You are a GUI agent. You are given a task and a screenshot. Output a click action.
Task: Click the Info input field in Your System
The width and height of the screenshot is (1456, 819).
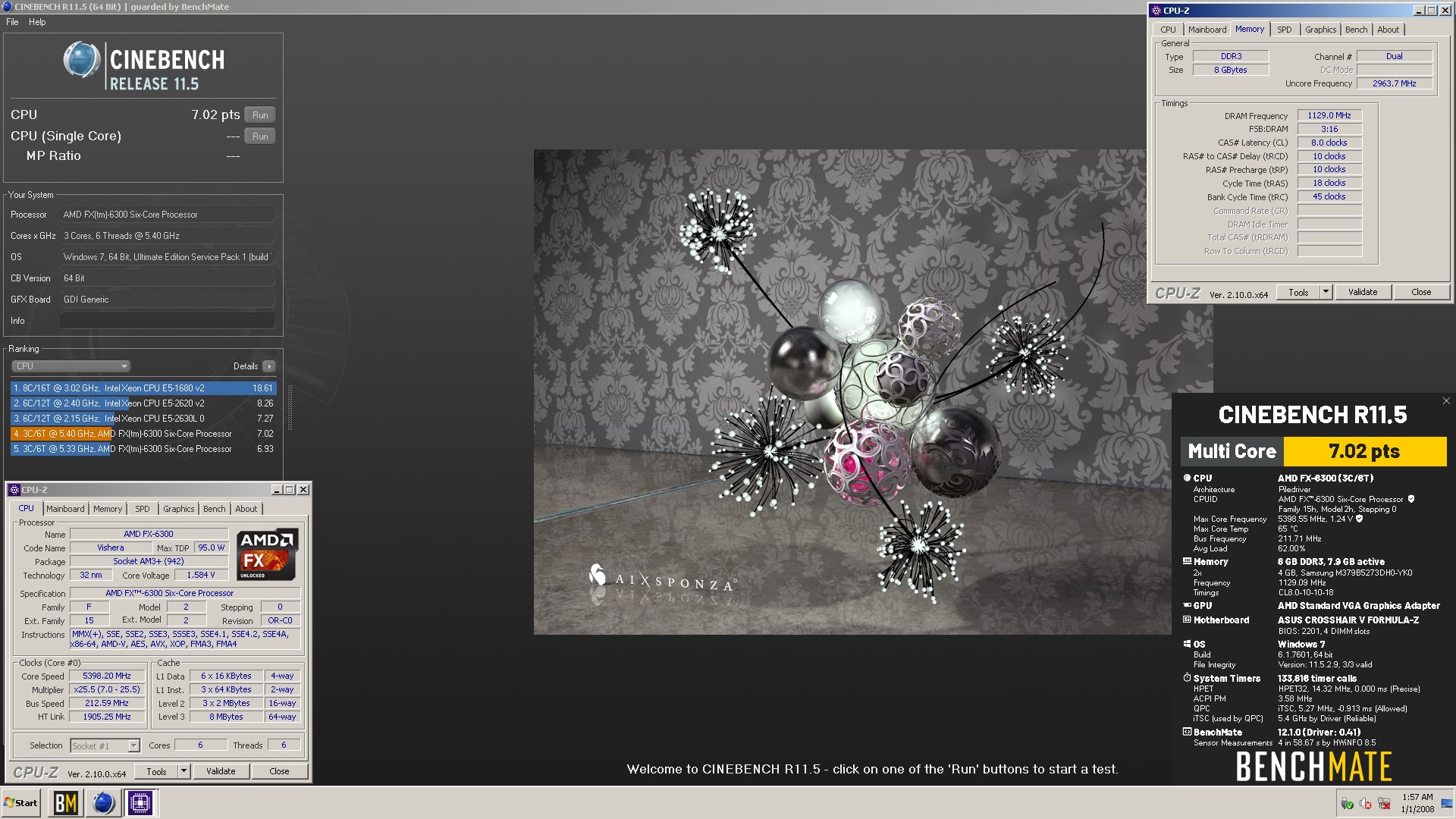pos(167,321)
